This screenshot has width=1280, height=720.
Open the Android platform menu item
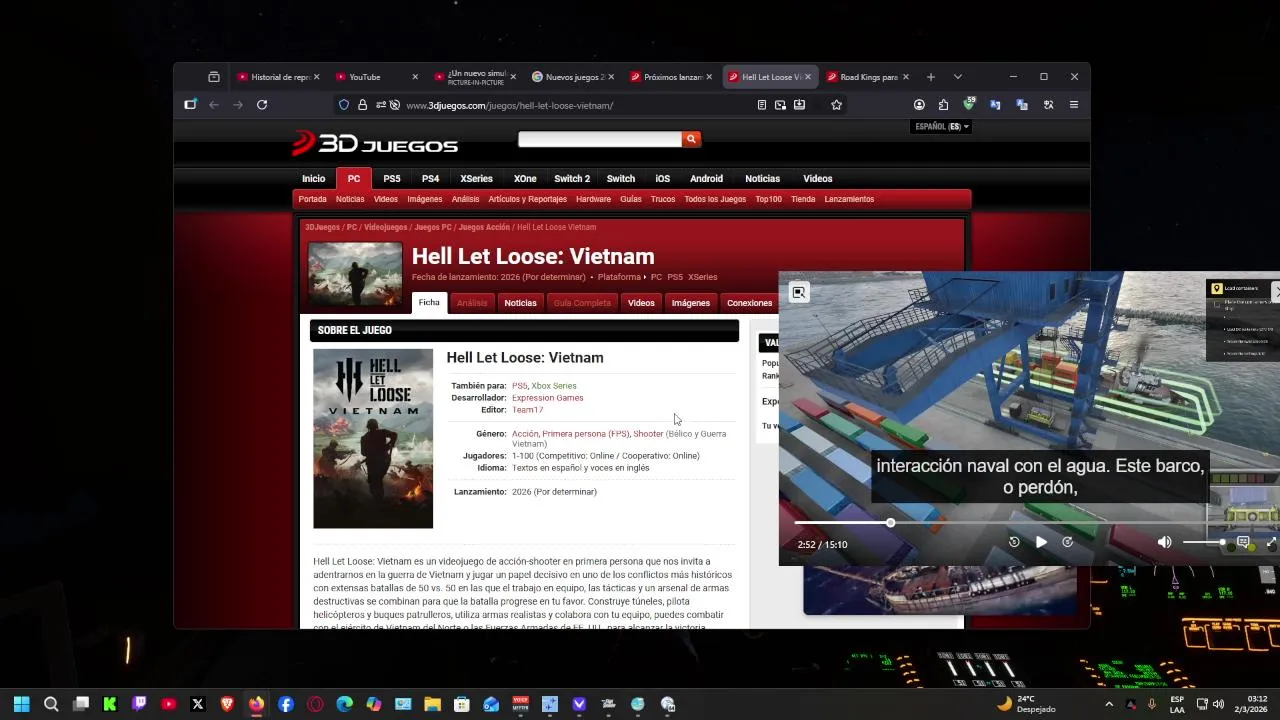[706, 178]
